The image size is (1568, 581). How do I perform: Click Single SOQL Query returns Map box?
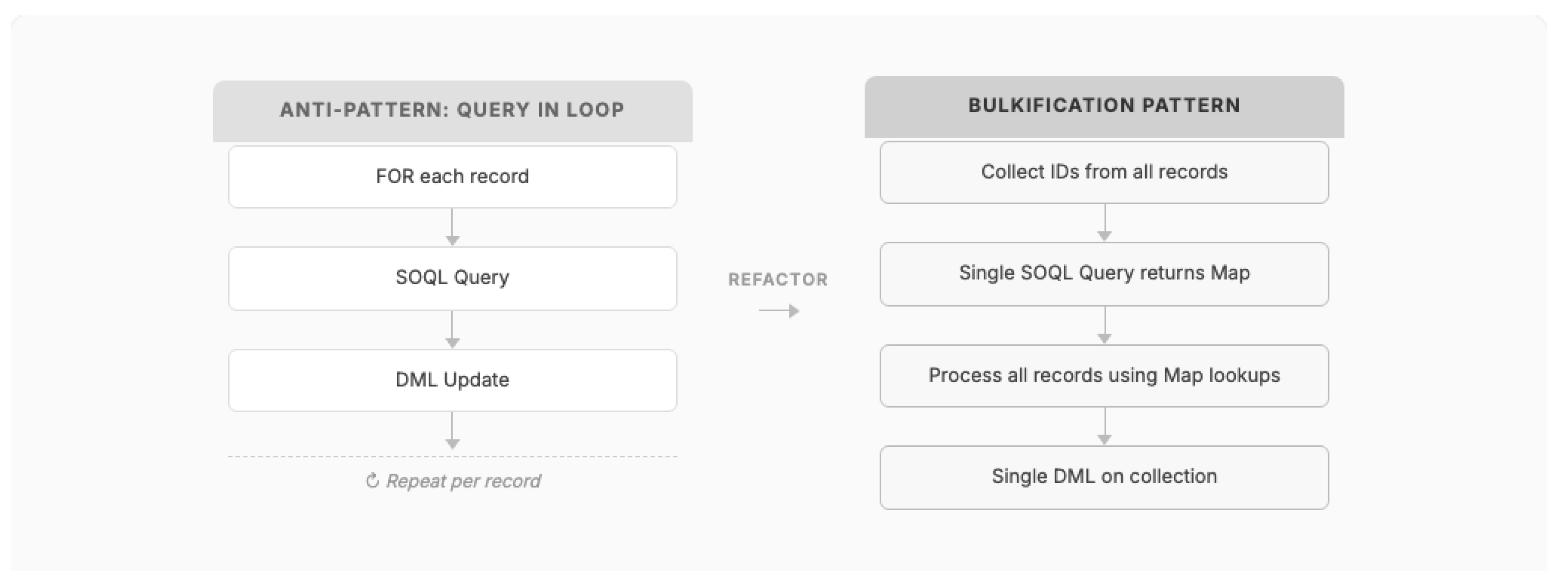tap(1104, 274)
